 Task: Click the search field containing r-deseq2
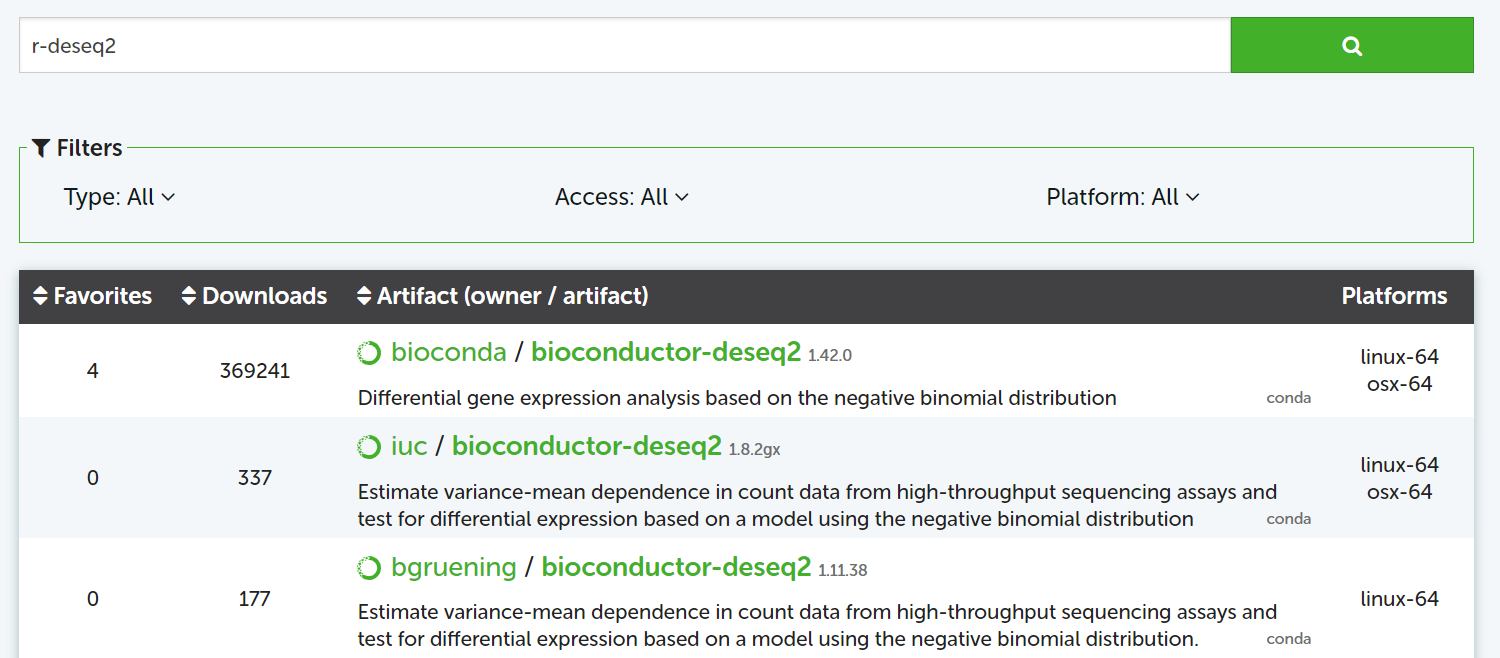[x=624, y=45]
